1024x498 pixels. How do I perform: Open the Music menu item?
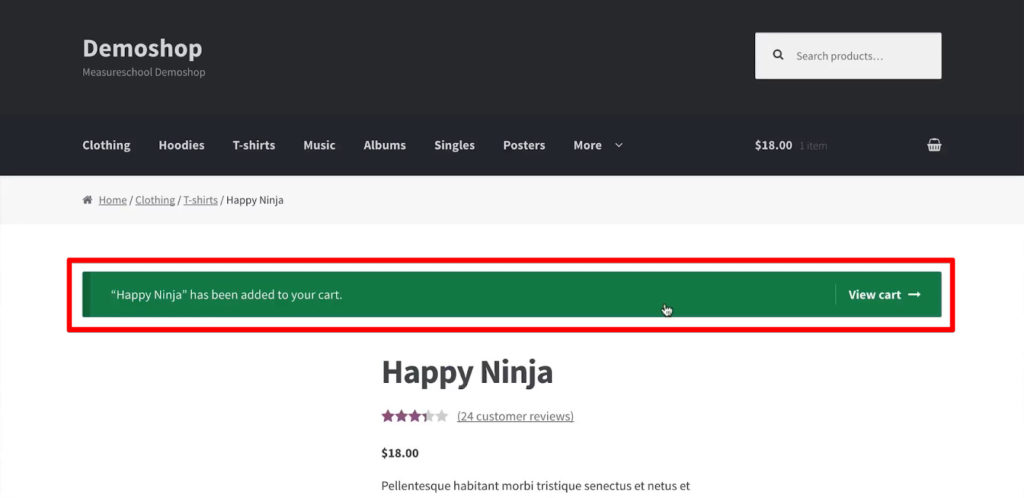pyautogui.click(x=319, y=145)
